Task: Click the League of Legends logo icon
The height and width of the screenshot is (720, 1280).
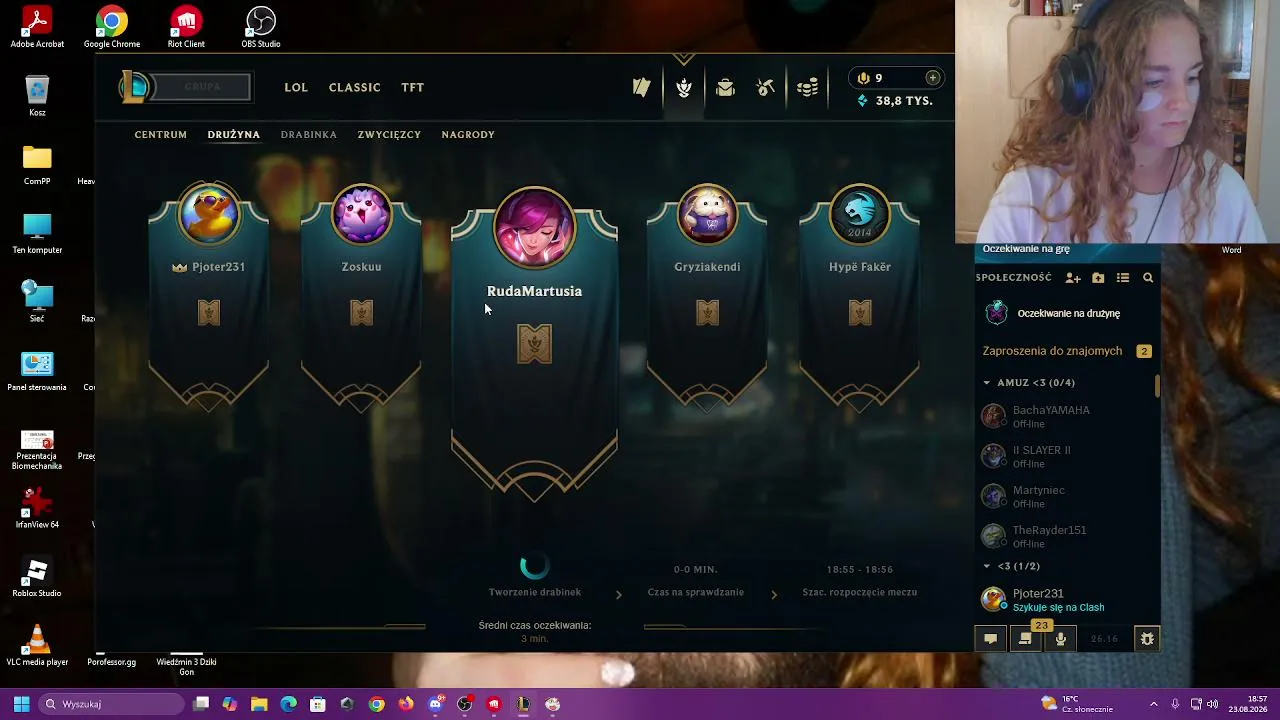Action: (136, 87)
